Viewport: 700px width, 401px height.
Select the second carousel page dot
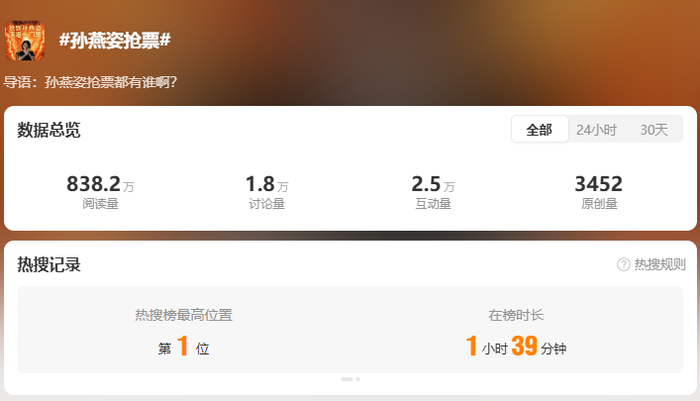(358, 379)
